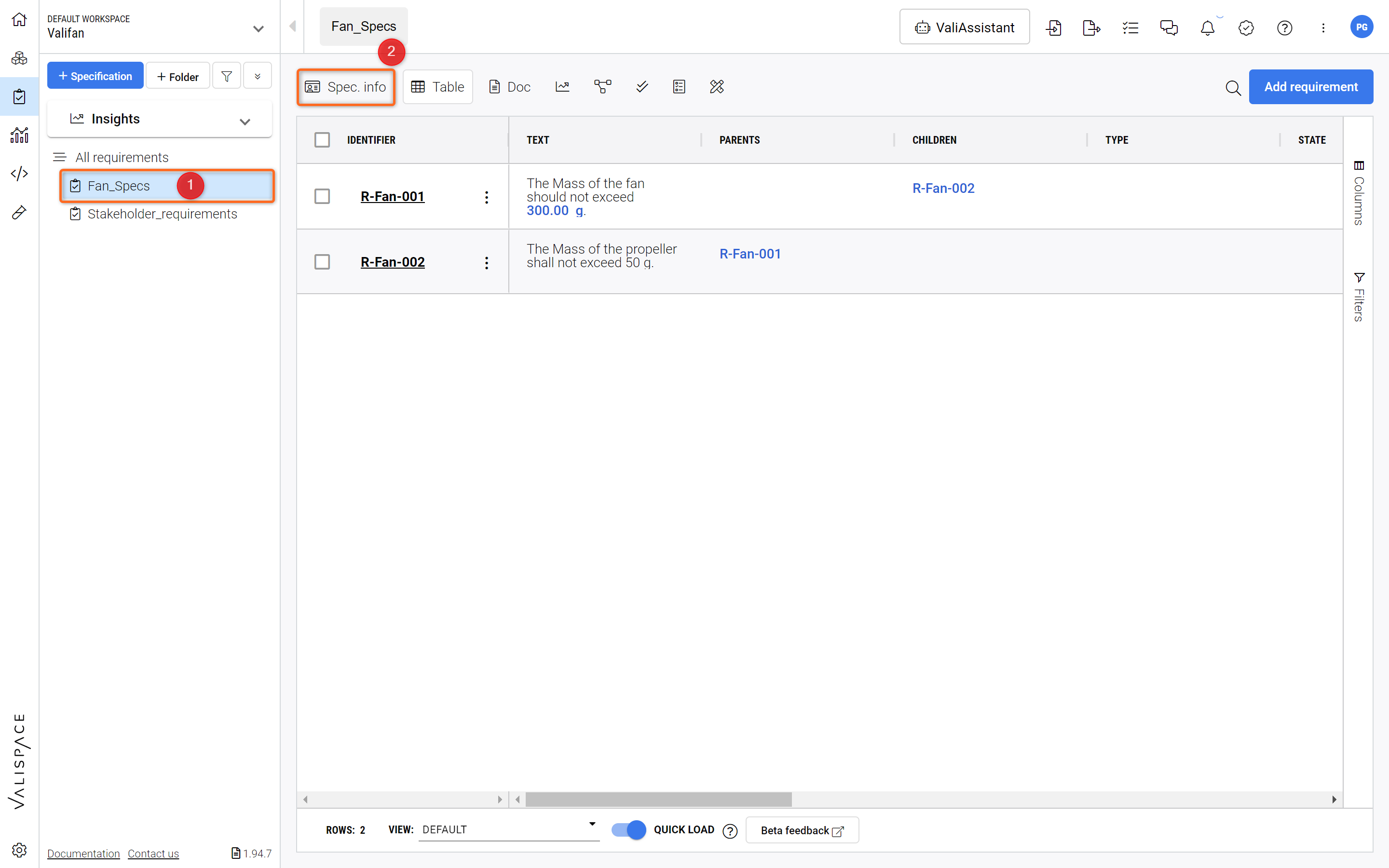The image size is (1389, 868).
Task: Select All requirements in the tree
Action: click(122, 157)
